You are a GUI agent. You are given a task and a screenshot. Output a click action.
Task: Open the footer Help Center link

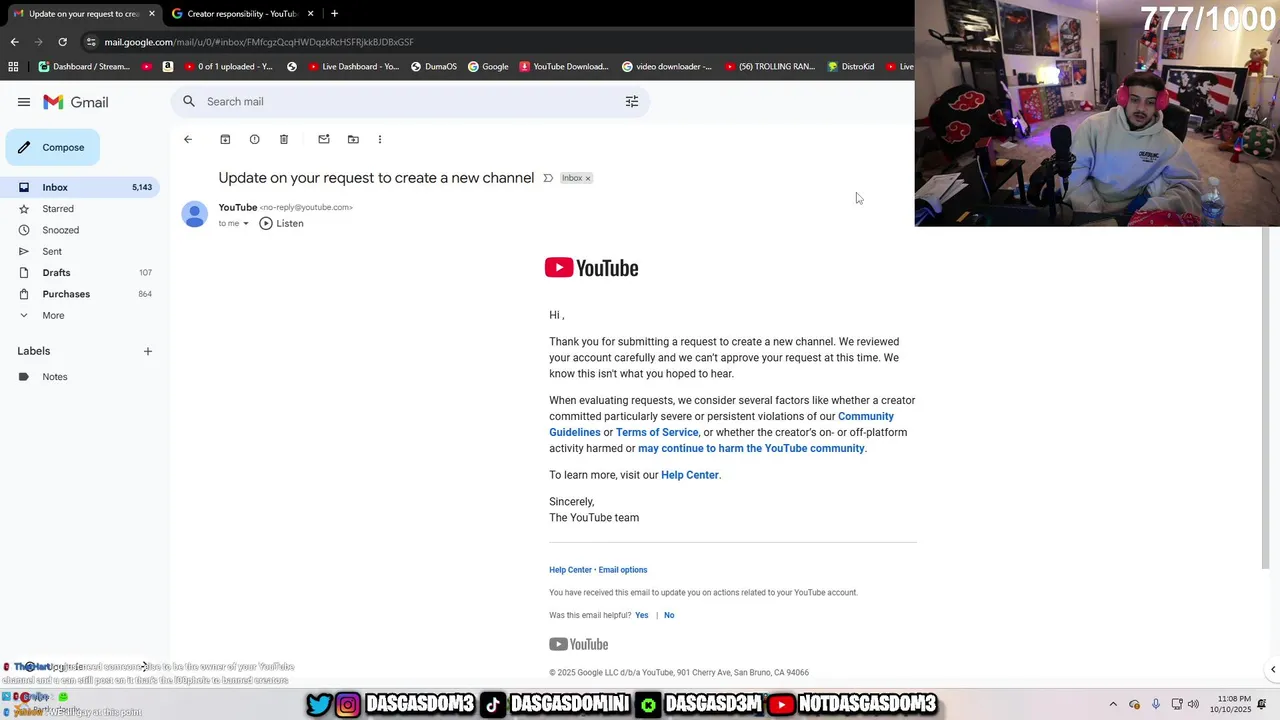click(x=570, y=570)
